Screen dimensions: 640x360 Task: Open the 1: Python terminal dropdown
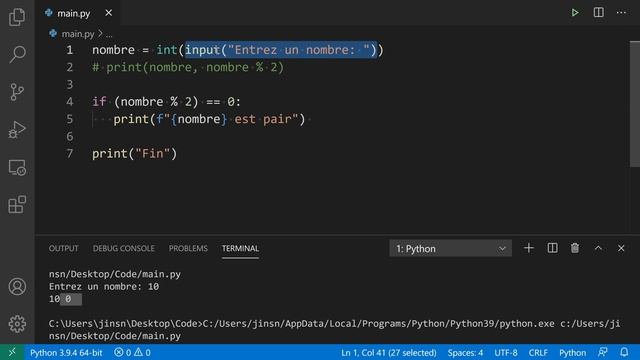click(x=450, y=249)
